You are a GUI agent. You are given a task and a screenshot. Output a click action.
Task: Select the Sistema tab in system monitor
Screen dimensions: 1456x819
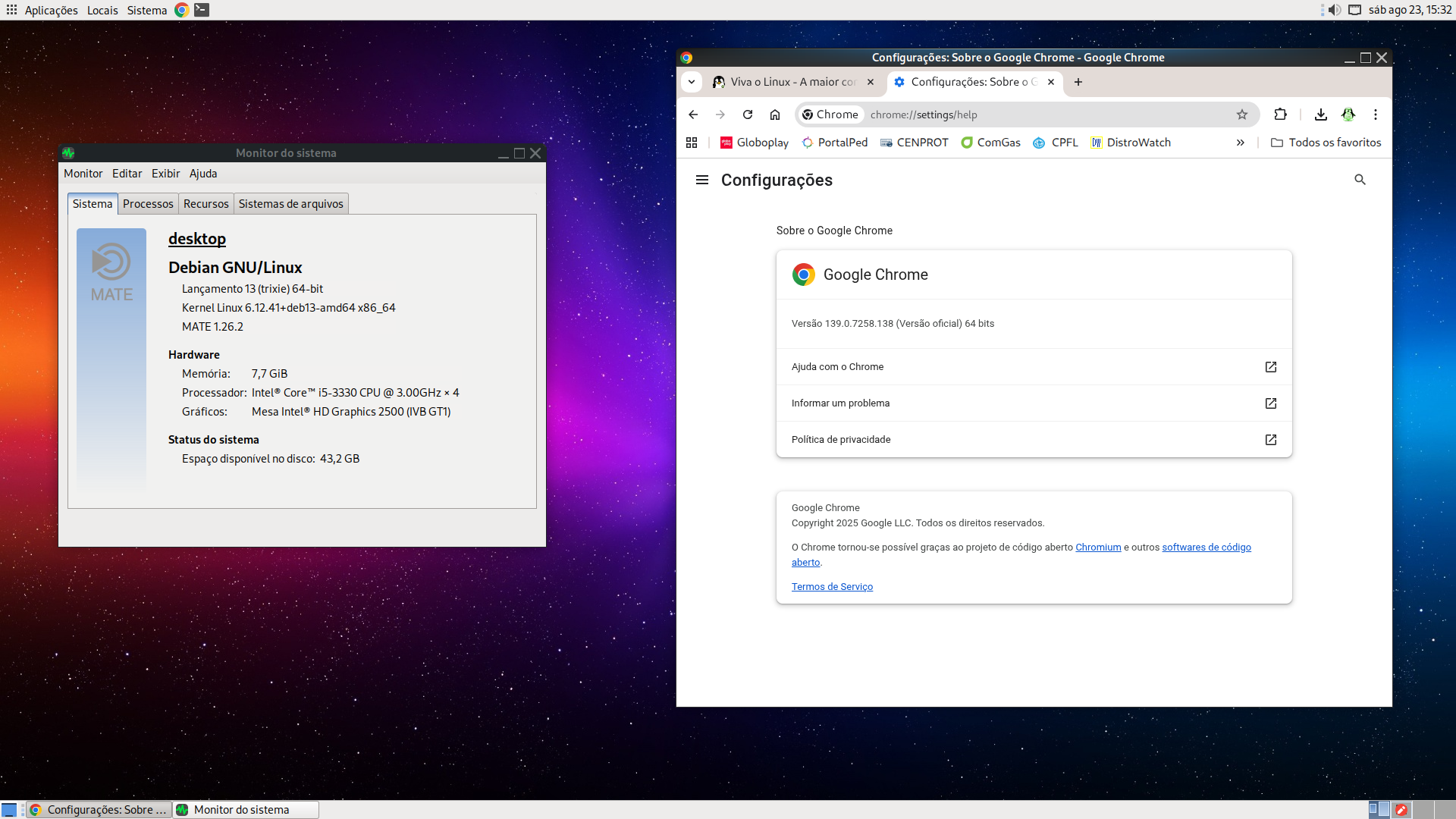[x=93, y=204]
